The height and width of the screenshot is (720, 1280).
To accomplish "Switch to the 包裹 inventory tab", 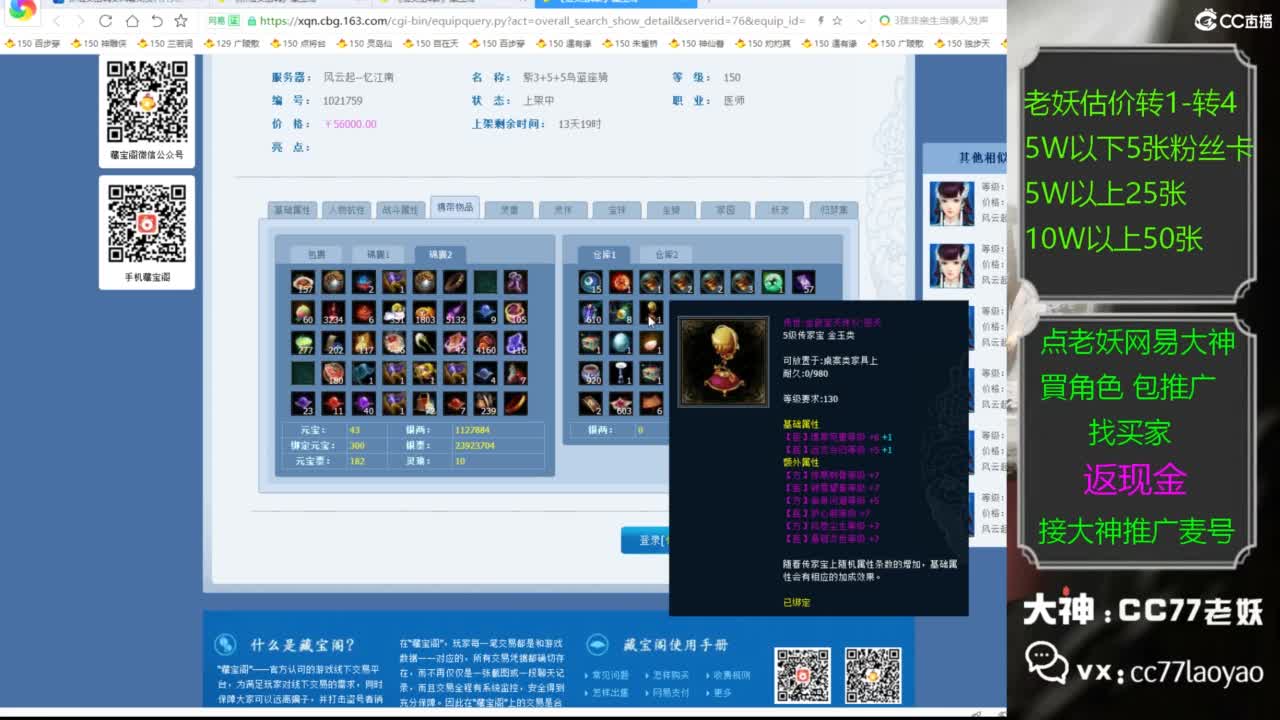I will pos(316,254).
